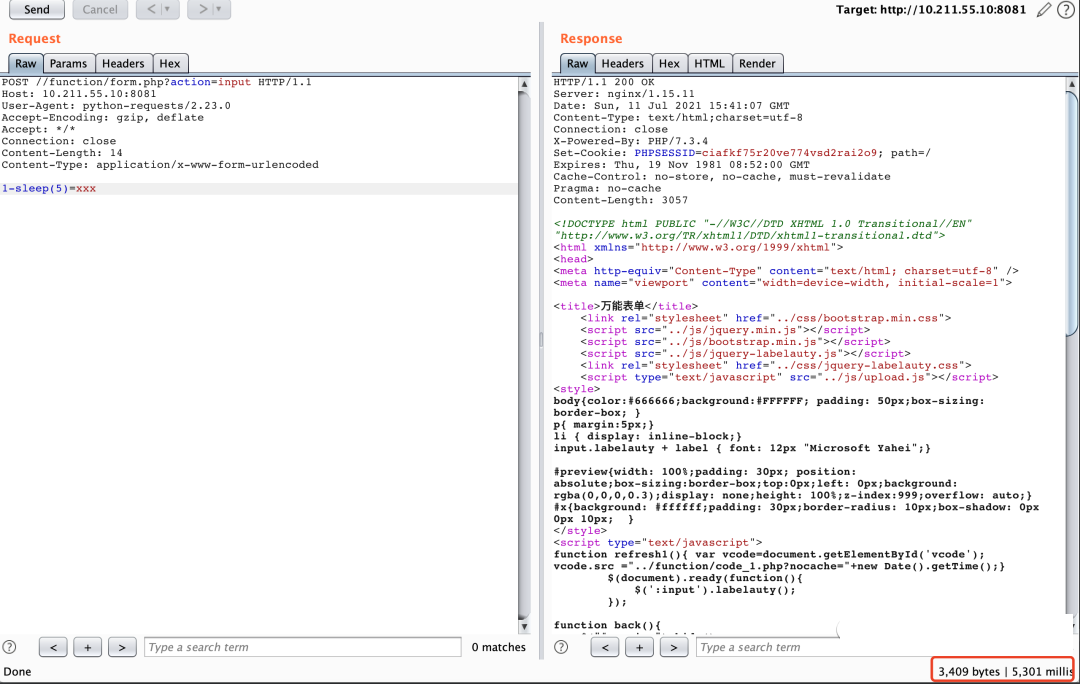Click the 'Pragma: no-cache' response header
1080x684 pixels.
(608, 188)
